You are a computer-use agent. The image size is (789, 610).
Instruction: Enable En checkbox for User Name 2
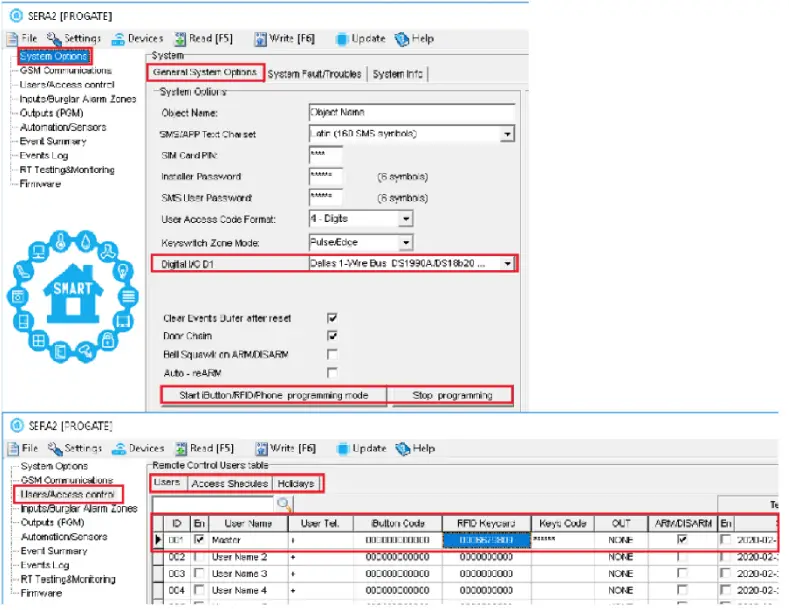tap(199, 557)
